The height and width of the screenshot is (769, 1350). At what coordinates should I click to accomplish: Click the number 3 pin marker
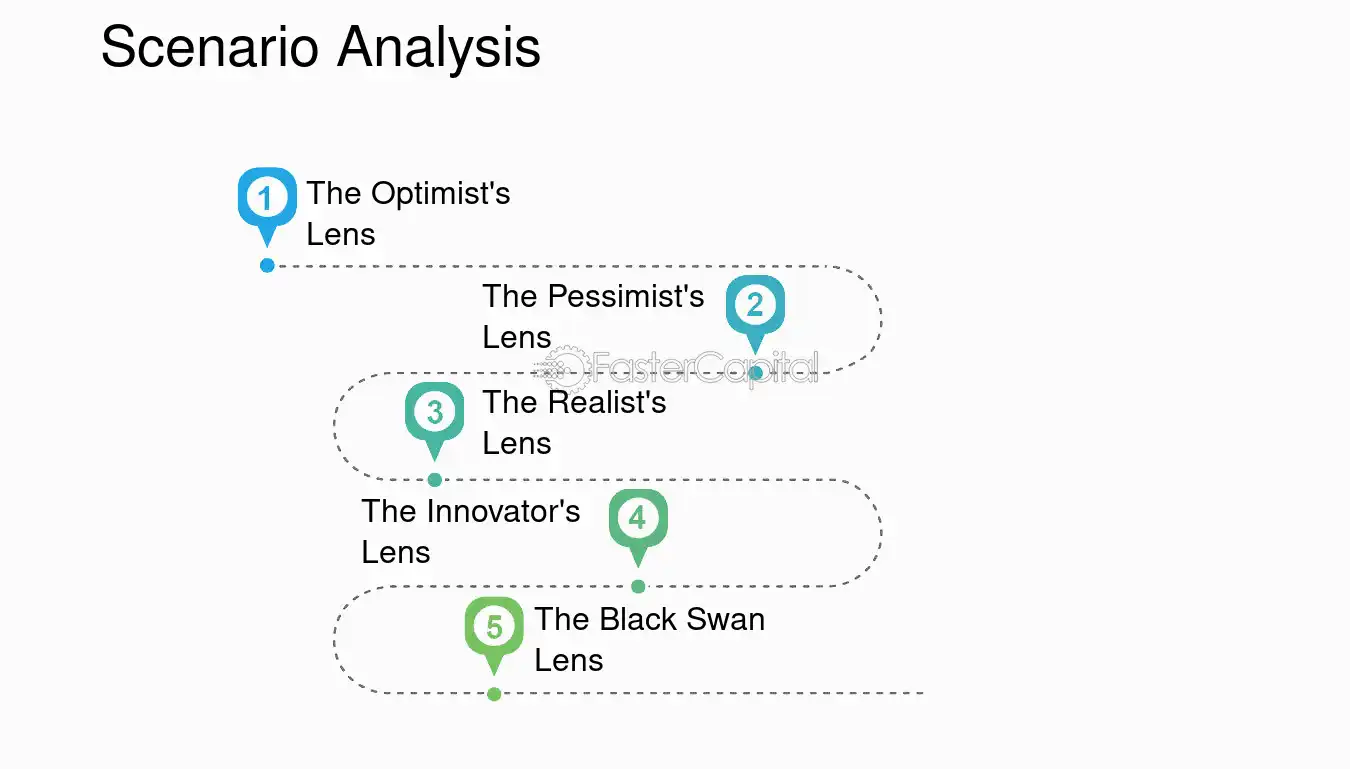434,420
